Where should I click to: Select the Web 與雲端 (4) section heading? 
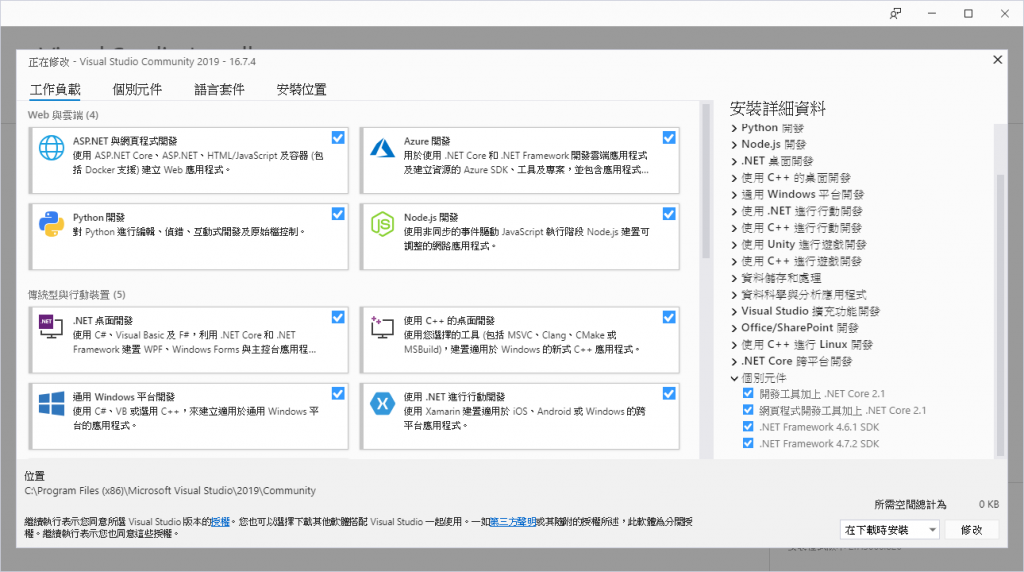(63, 115)
